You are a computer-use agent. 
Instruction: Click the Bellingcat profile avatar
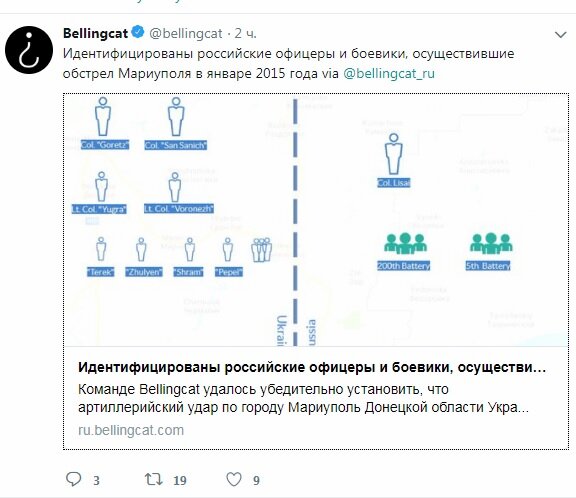click(x=29, y=50)
